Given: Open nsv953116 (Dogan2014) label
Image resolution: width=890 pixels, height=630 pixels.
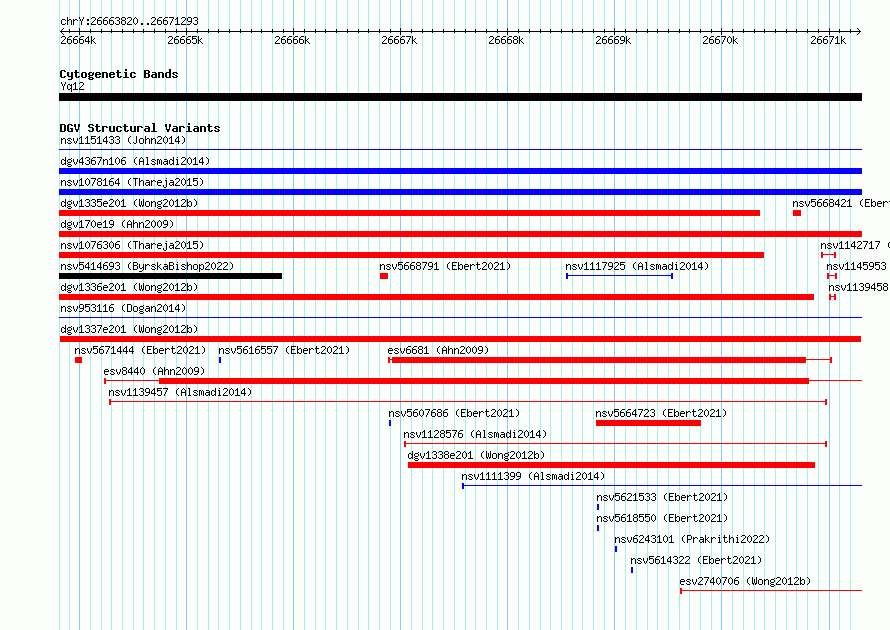Looking at the screenshot, I should [123, 308].
